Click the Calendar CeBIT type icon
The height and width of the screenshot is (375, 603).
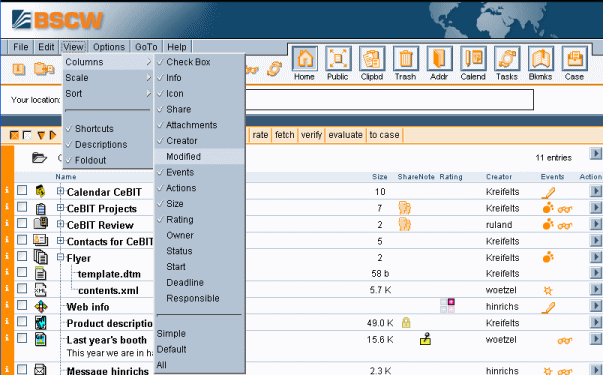[x=40, y=191]
